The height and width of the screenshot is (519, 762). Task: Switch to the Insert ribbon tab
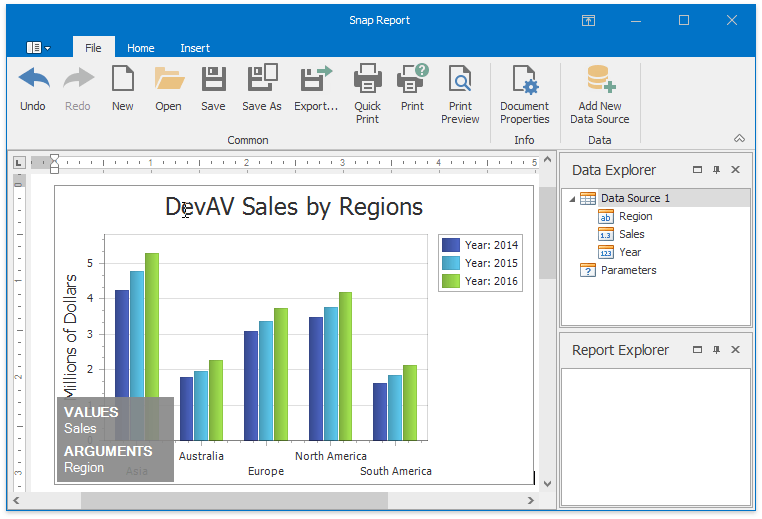tap(195, 48)
